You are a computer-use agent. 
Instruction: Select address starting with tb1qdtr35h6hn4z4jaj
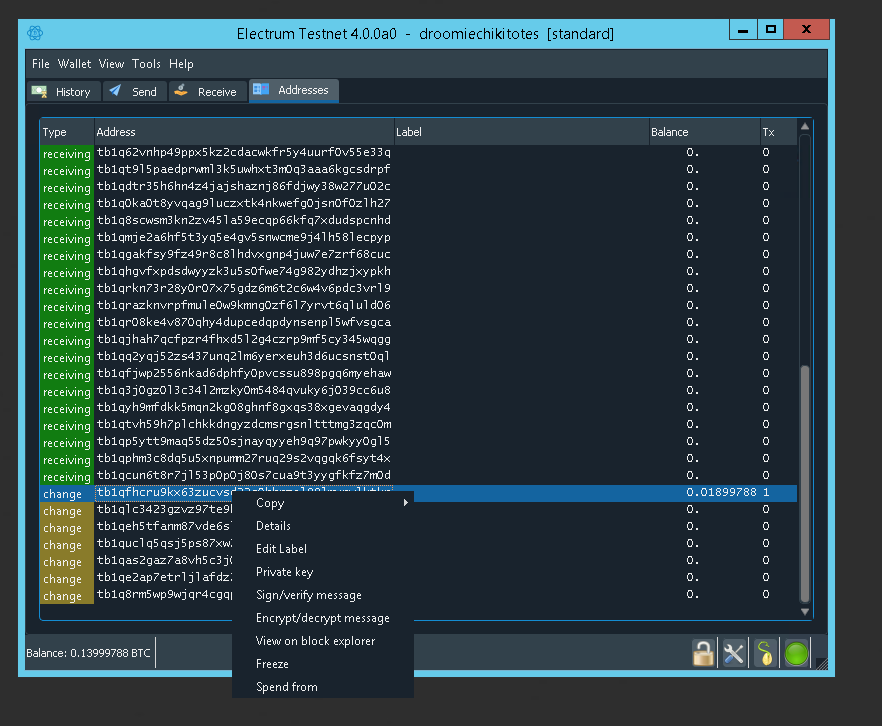[244, 186]
